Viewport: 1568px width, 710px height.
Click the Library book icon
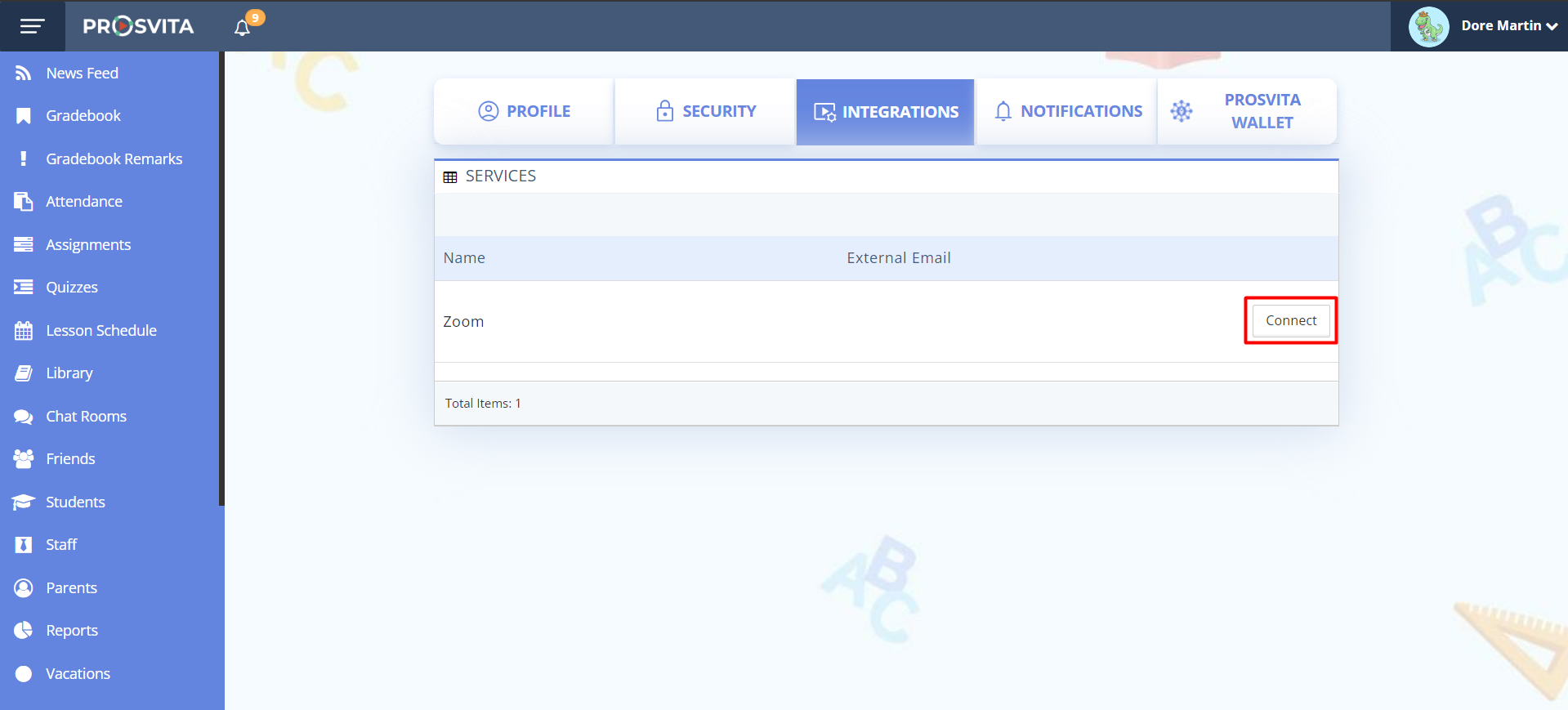click(x=24, y=373)
